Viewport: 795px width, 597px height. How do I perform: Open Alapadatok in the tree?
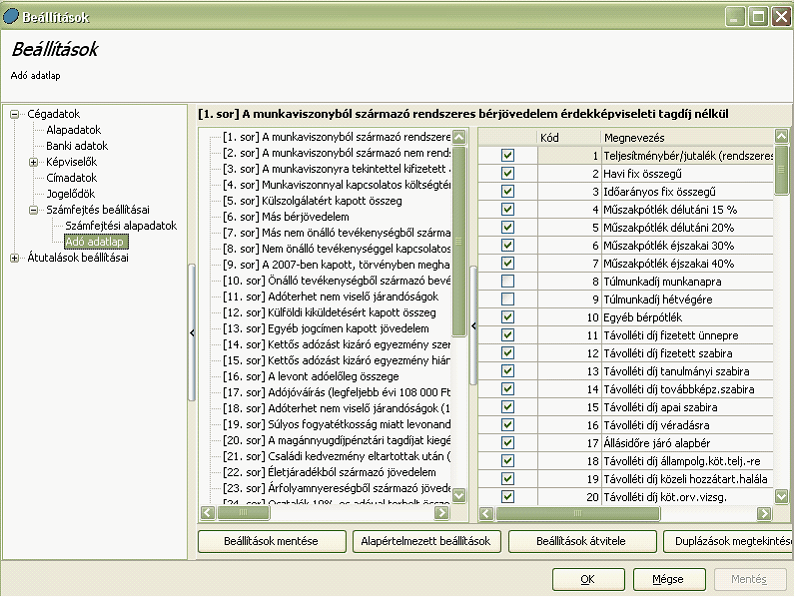click(74, 130)
